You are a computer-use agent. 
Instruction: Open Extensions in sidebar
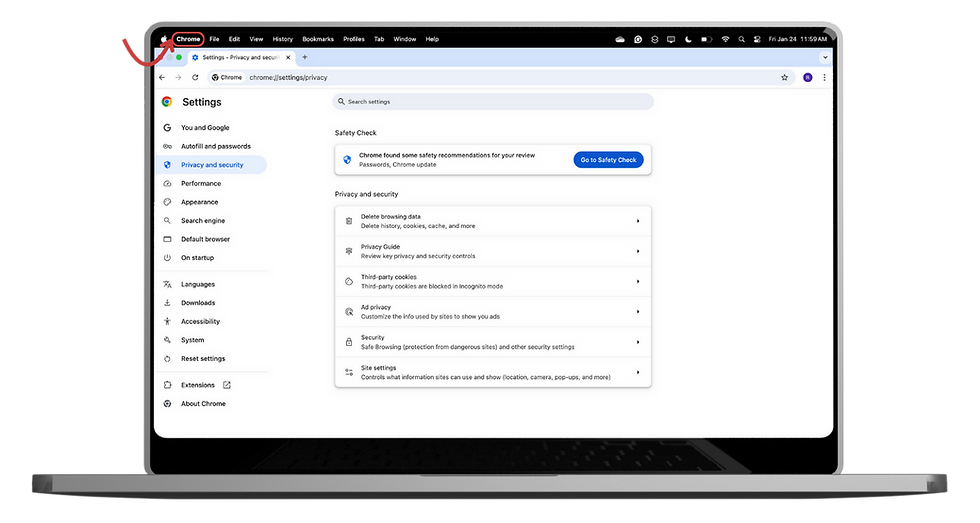(198, 385)
